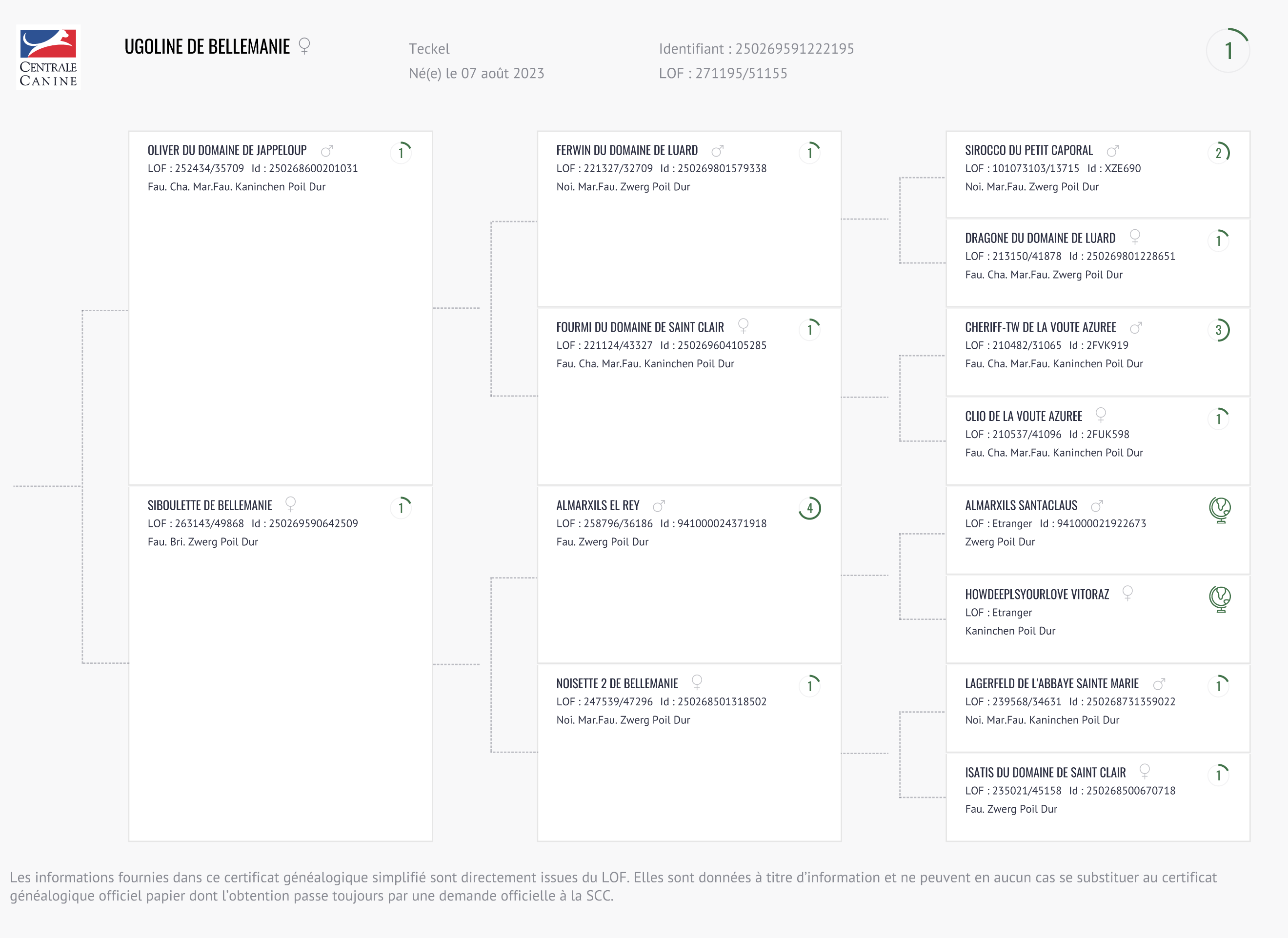Click the female symbol beside Siboulette de Bellemanie
Screen dimensions: 1288x938
pos(290,504)
